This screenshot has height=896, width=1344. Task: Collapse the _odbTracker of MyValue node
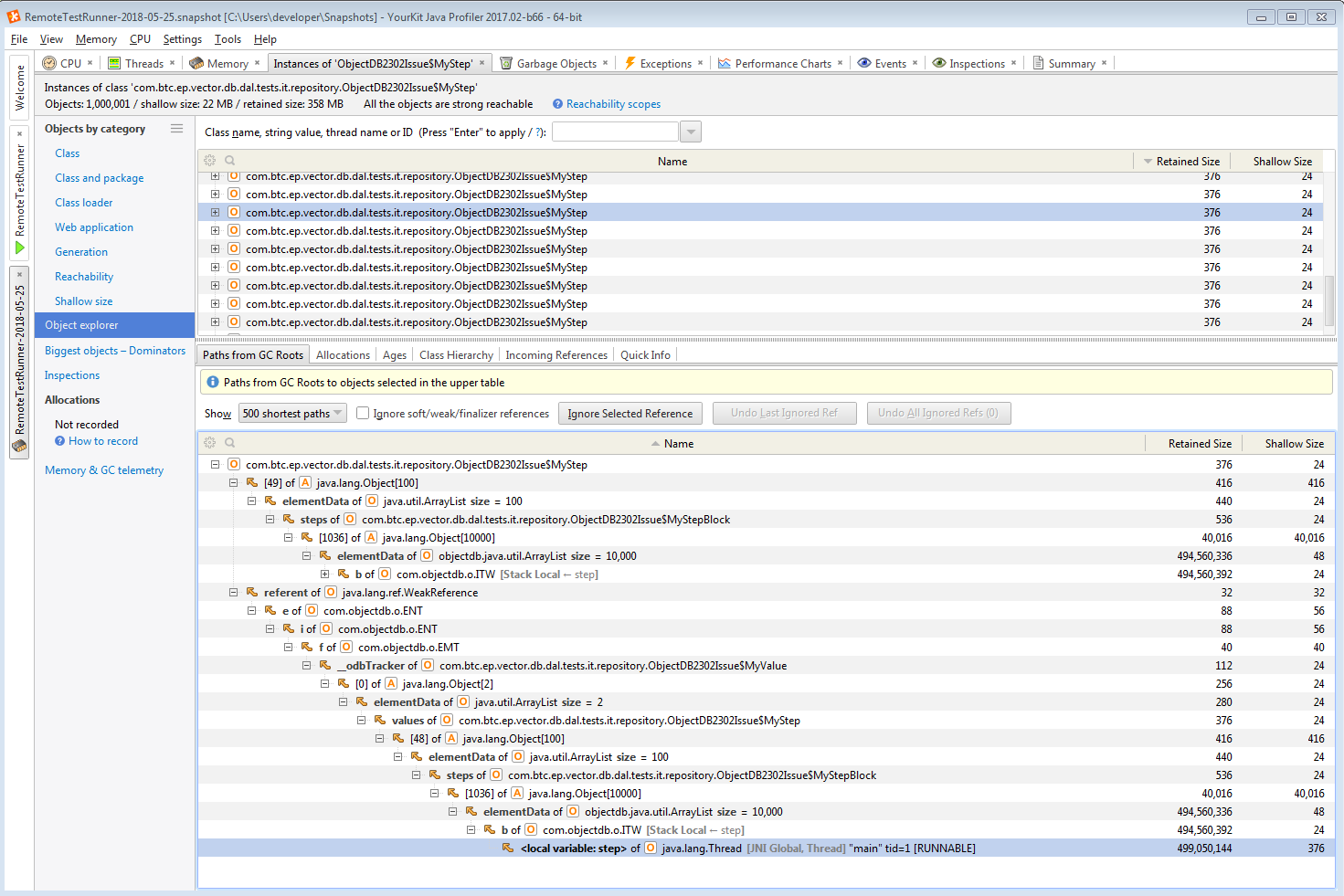(x=307, y=666)
